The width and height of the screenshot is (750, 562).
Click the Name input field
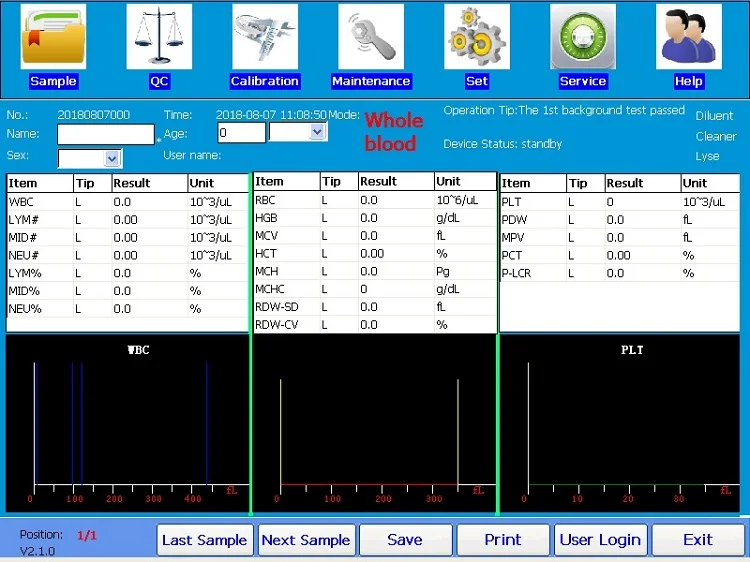[106, 134]
